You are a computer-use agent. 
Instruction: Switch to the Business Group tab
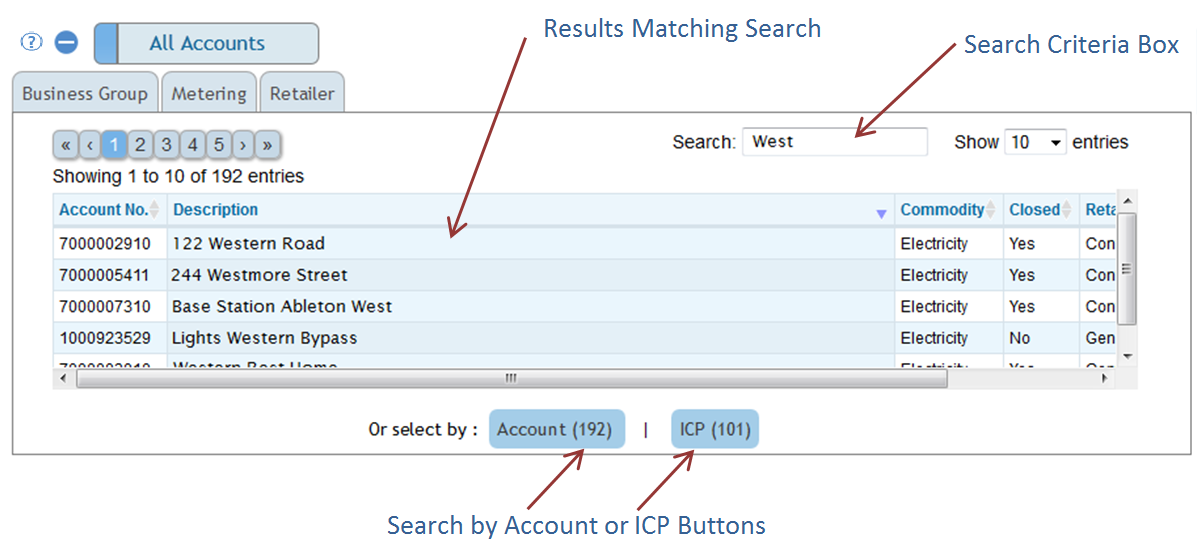(85, 94)
